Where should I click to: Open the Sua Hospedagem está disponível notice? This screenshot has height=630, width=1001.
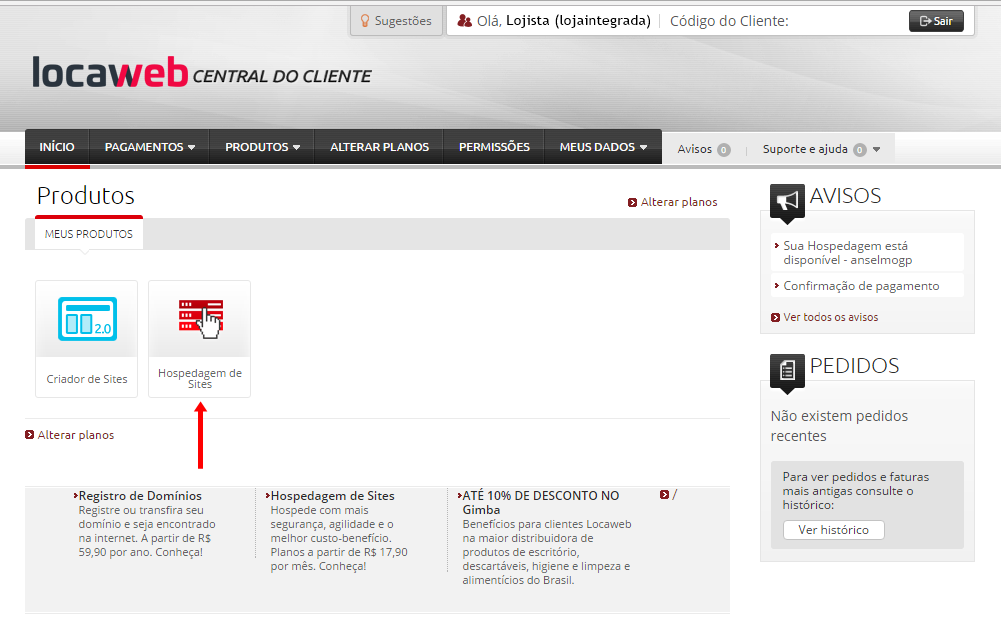[x=847, y=253]
